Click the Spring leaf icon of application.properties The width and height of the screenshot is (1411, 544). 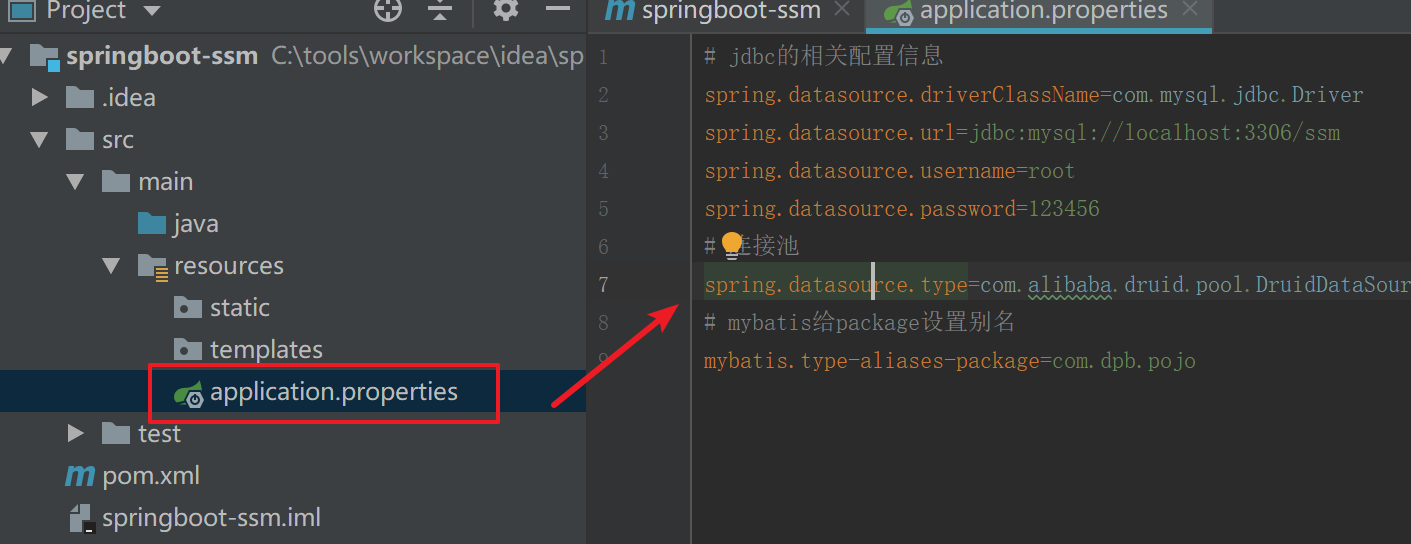pos(189,392)
